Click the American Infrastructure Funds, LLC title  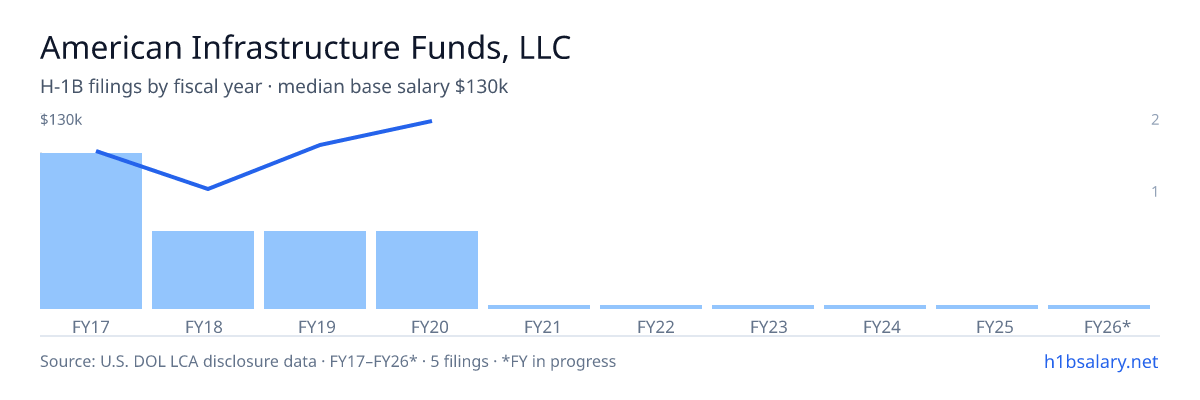[306, 49]
